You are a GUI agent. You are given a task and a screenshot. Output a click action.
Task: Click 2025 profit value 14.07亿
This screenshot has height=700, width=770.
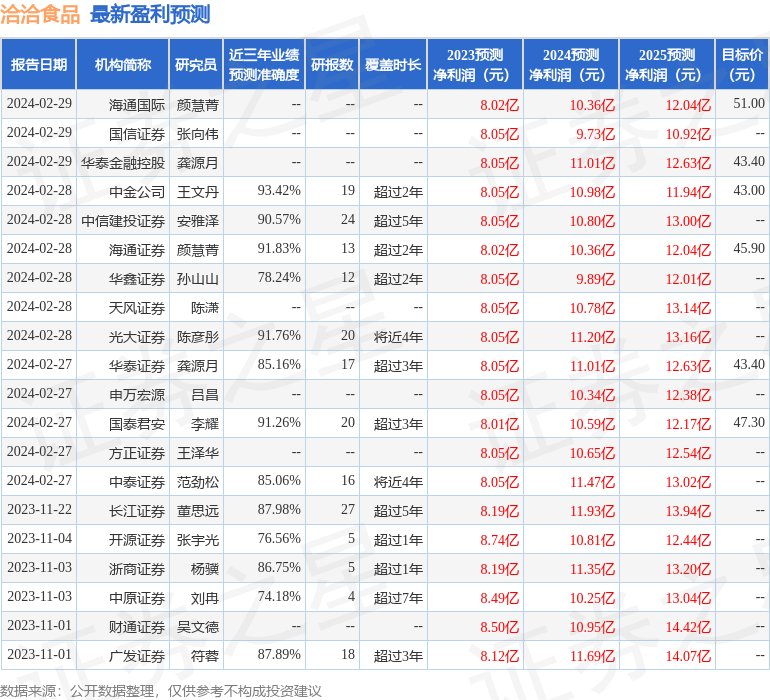688,656
